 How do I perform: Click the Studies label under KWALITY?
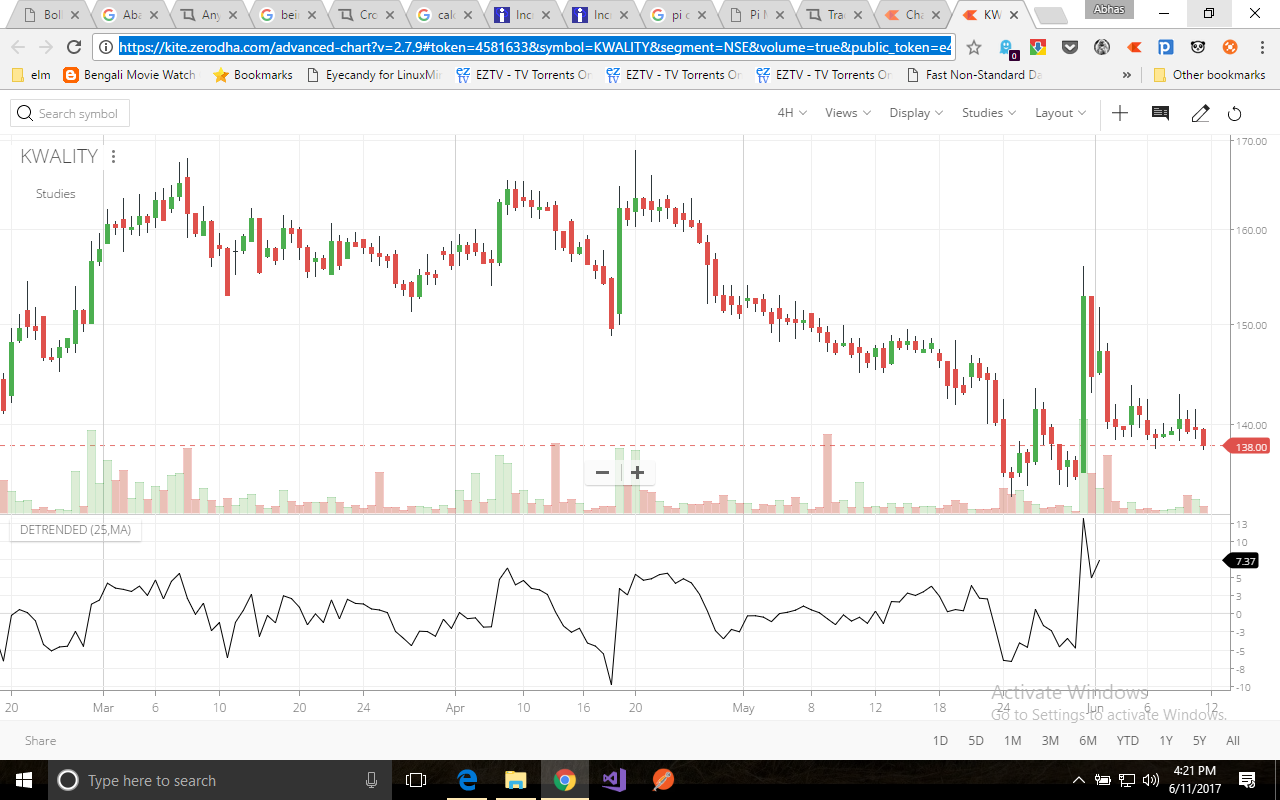(56, 194)
